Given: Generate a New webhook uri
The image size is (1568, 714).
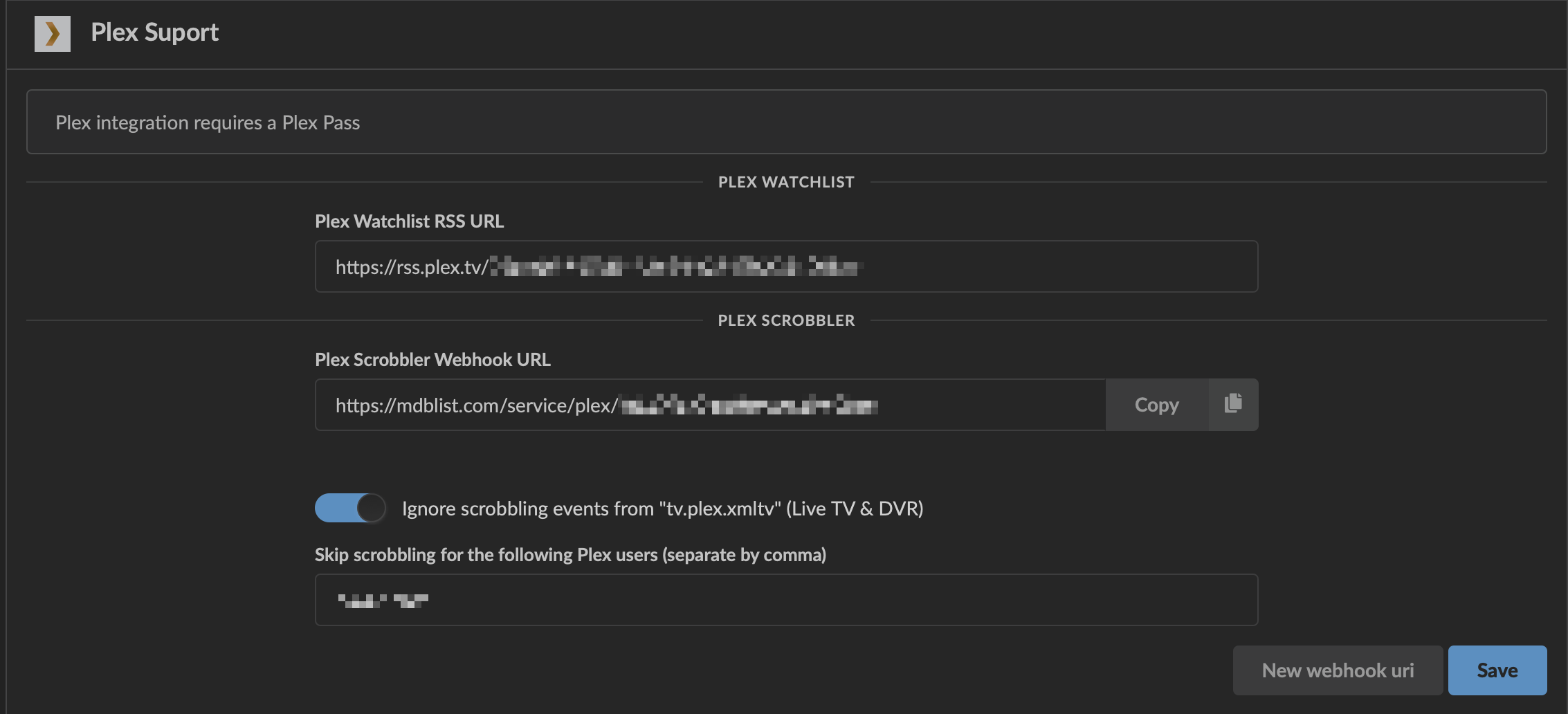Looking at the screenshot, I should [x=1337, y=670].
